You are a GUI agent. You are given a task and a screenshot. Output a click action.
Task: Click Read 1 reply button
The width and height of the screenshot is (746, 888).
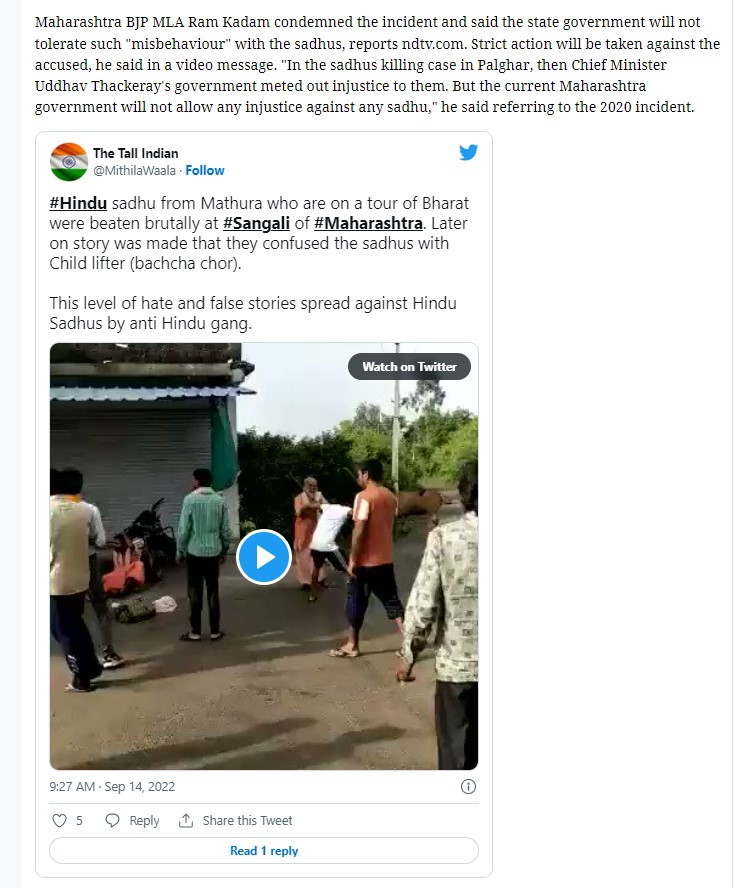264,851
